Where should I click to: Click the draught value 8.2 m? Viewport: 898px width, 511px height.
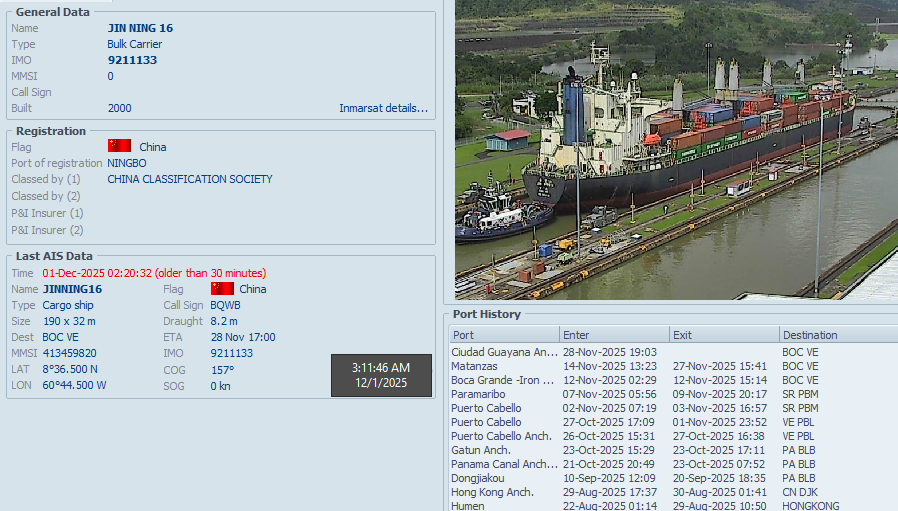point(223,321)
